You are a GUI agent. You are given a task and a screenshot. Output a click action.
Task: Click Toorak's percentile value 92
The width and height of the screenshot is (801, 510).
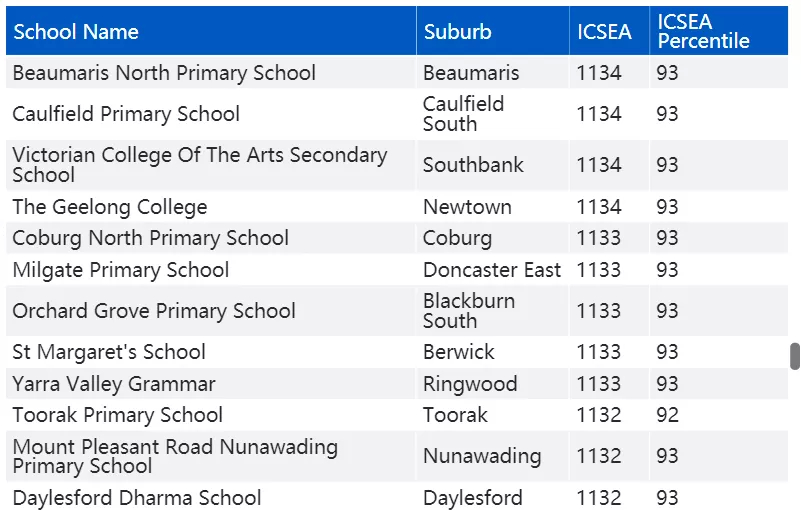[x=667, y=414]
